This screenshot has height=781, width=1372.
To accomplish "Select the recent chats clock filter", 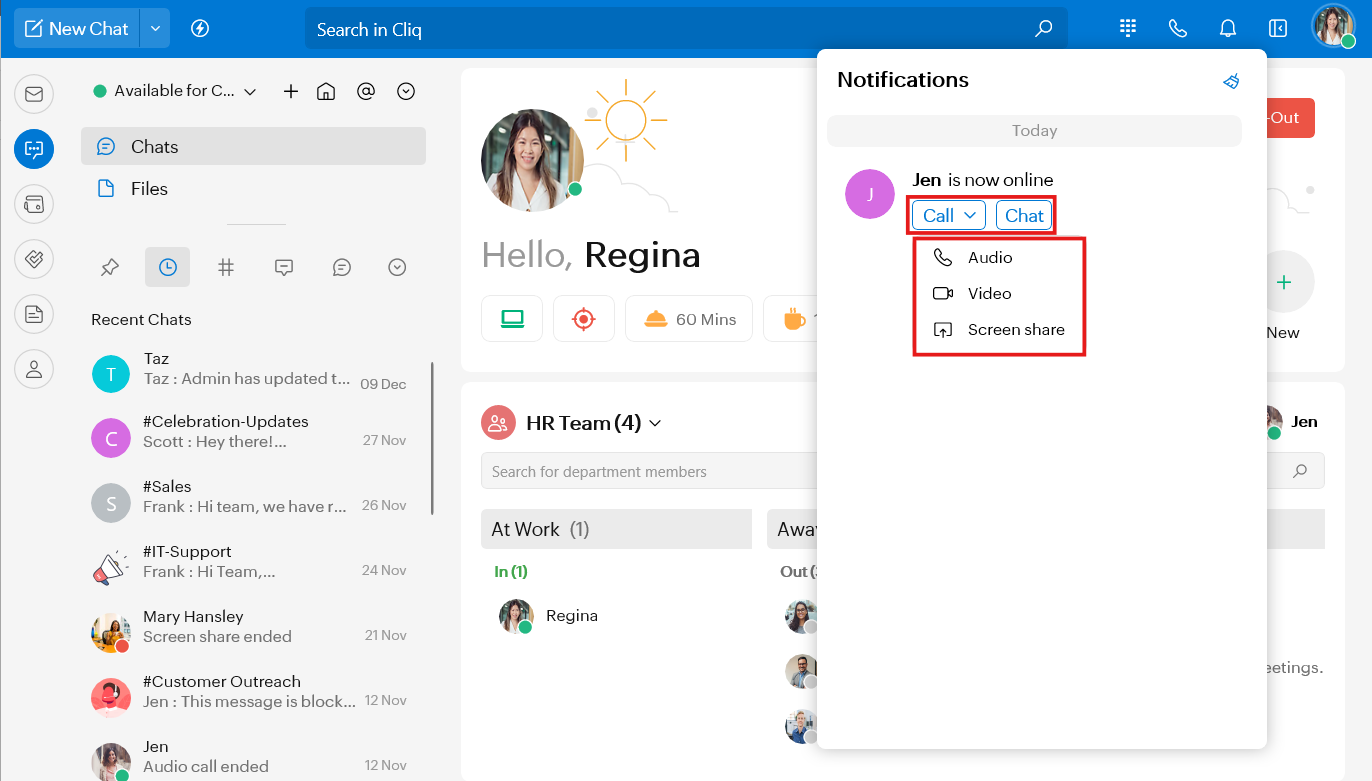I will (x=167, y=267).
